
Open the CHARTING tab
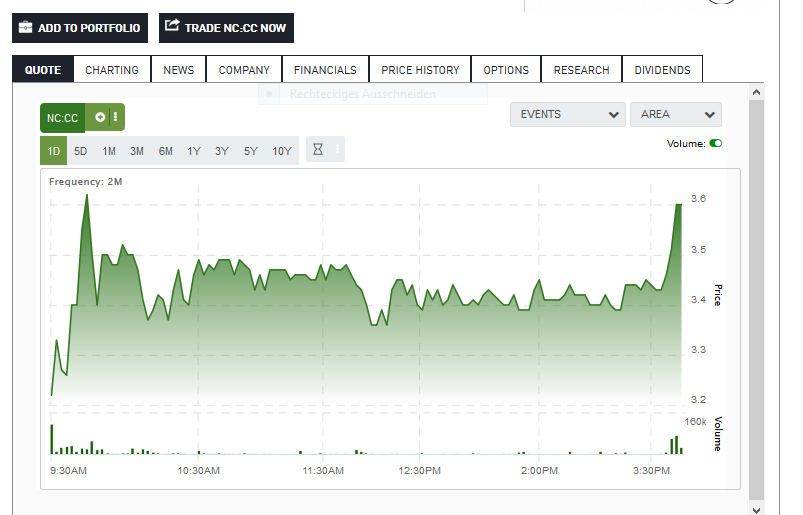[x=112, y=70]
